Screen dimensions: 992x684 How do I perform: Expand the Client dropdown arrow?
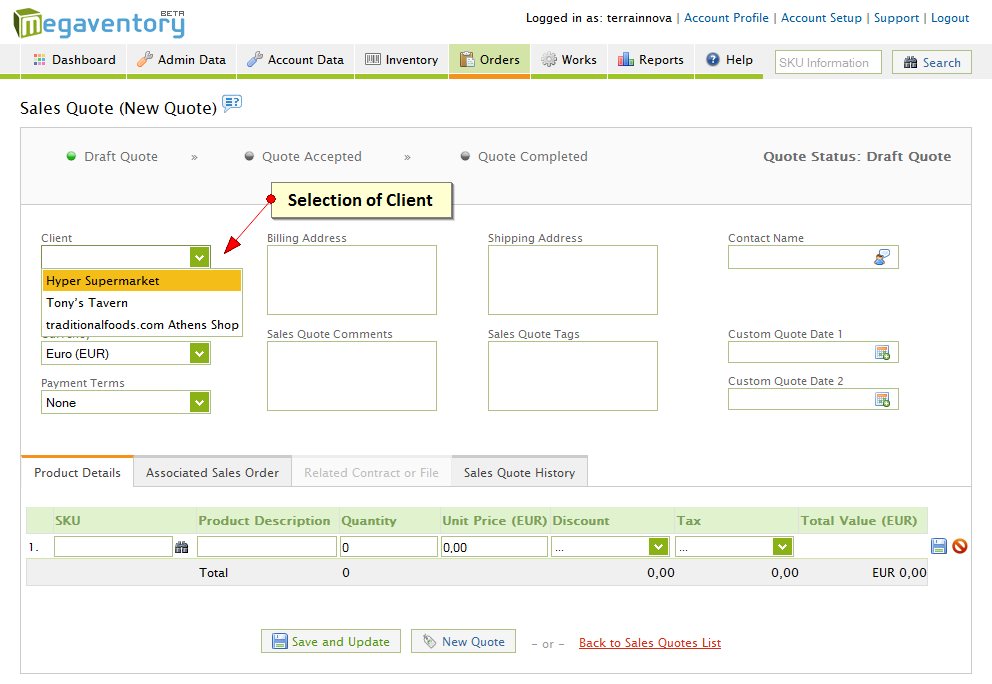(200, 258)
